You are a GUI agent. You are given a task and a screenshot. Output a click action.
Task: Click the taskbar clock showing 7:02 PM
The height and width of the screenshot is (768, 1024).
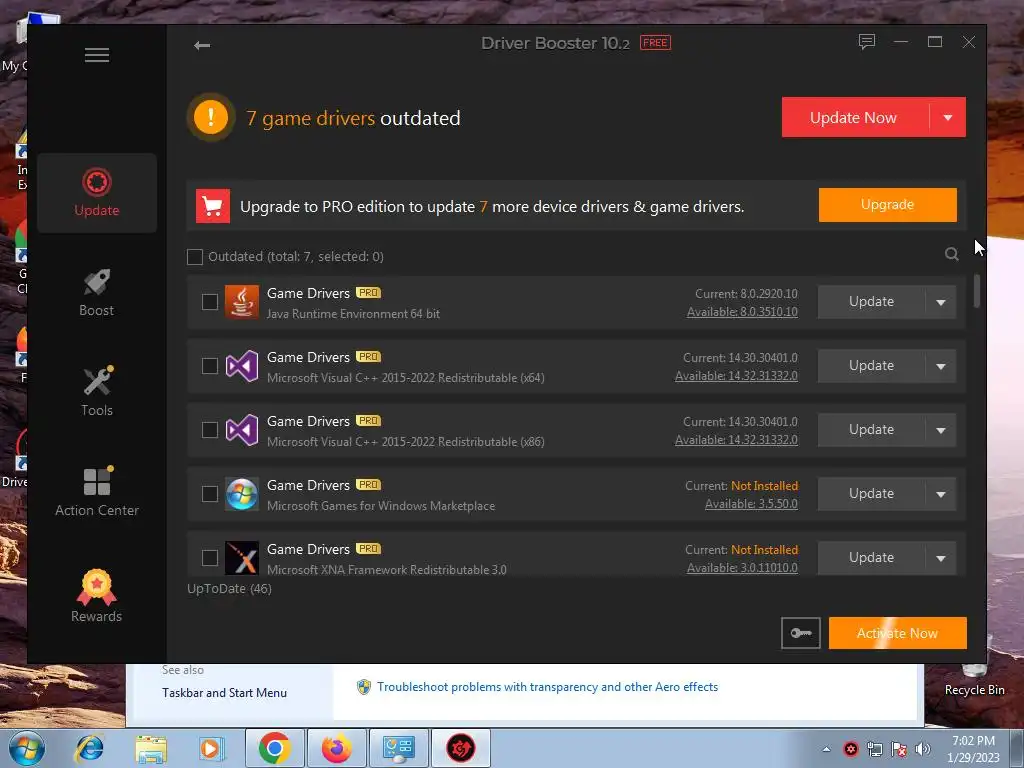[x=973, y=749]
